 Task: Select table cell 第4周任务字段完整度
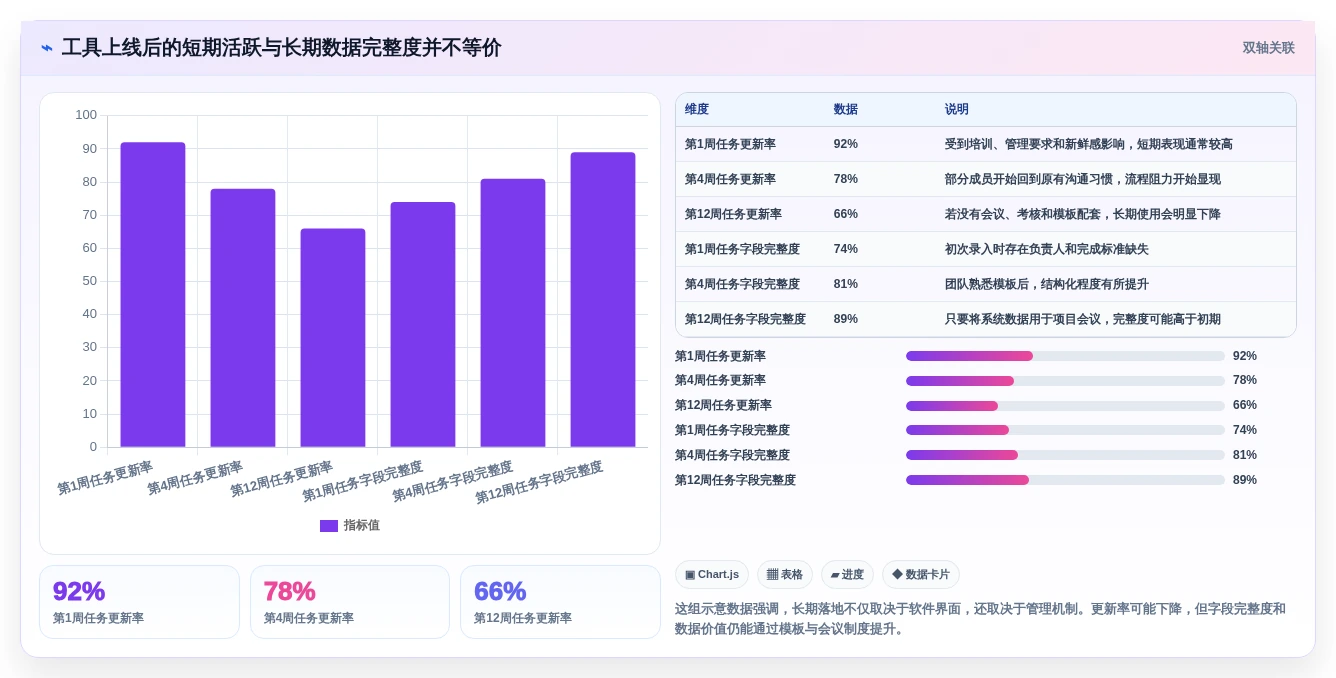pyautogui.click(x=742, y=284)
